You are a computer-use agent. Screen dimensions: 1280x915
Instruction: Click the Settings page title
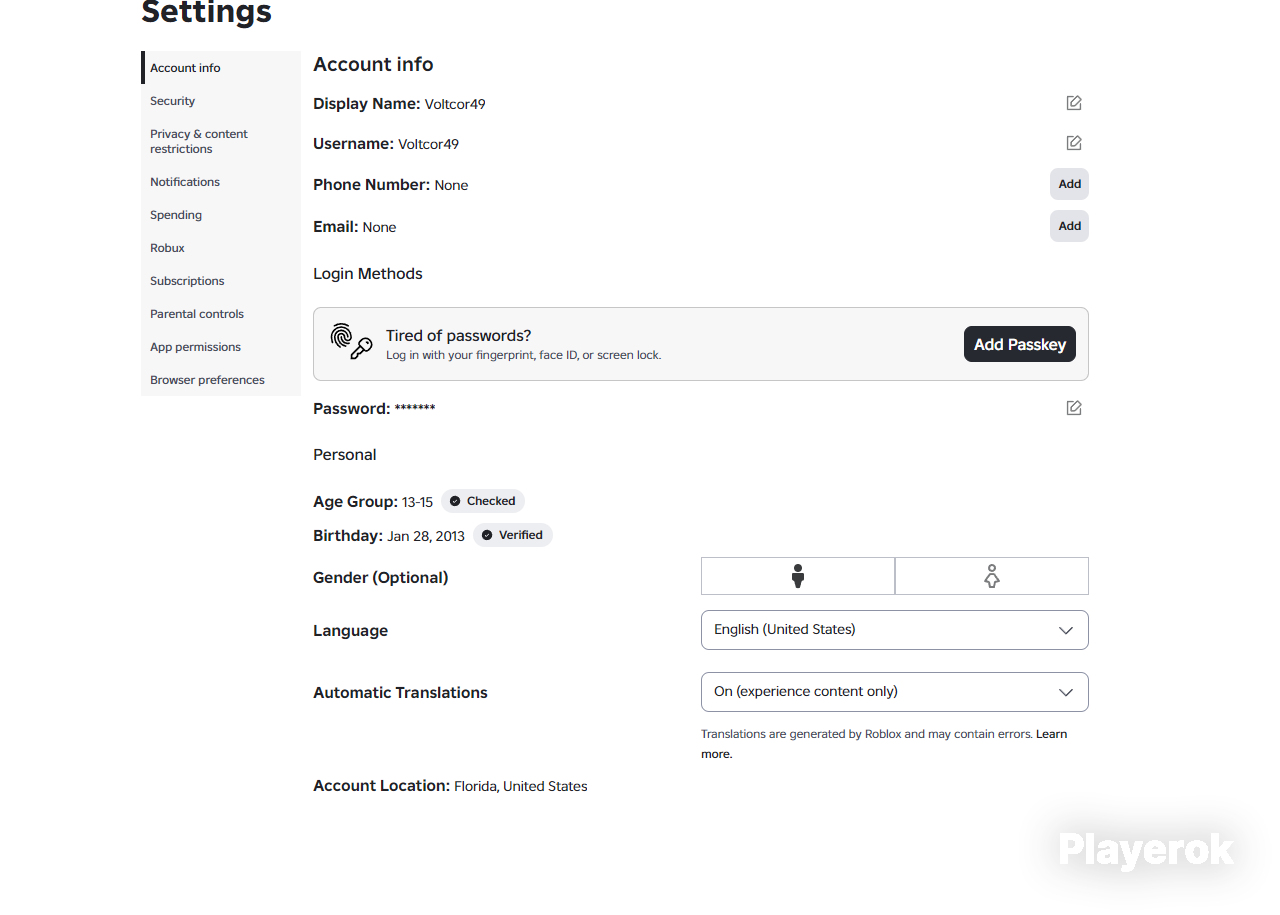(206, 12)
